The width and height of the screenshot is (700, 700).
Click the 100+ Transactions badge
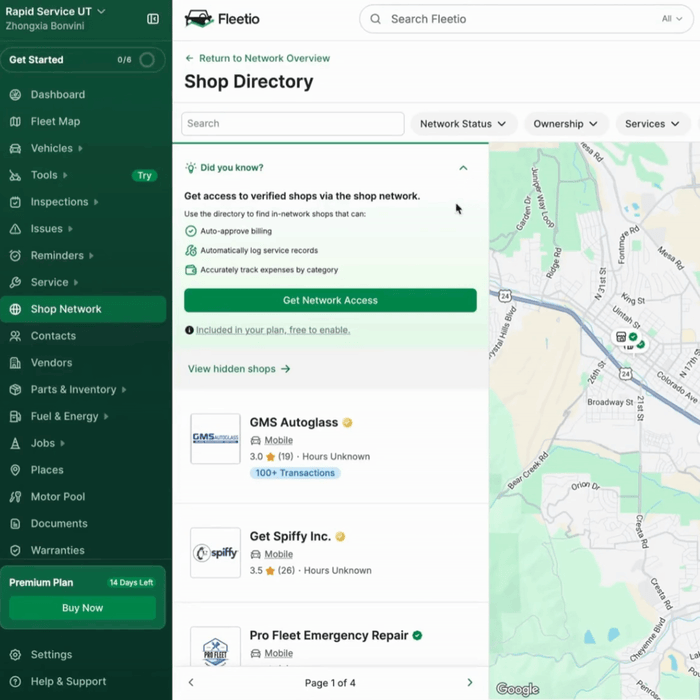pos(295,473)
